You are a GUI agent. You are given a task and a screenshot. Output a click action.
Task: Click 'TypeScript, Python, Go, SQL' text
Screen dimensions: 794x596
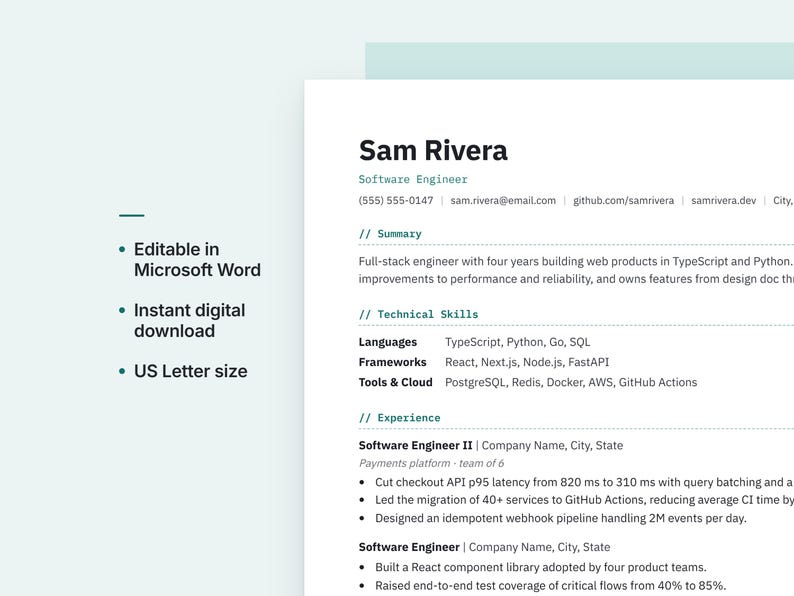(518, 342)
